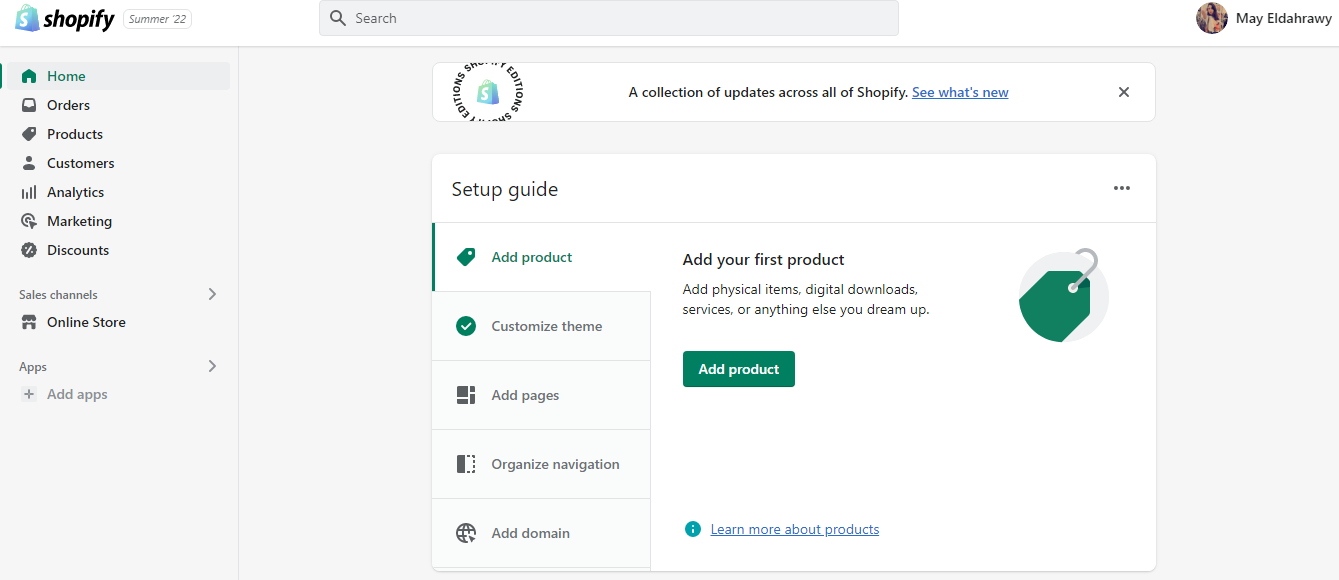Select the Add pages step
This screenshot has height=580, width=1339.
pyautogui.click(x=525, y=395)
